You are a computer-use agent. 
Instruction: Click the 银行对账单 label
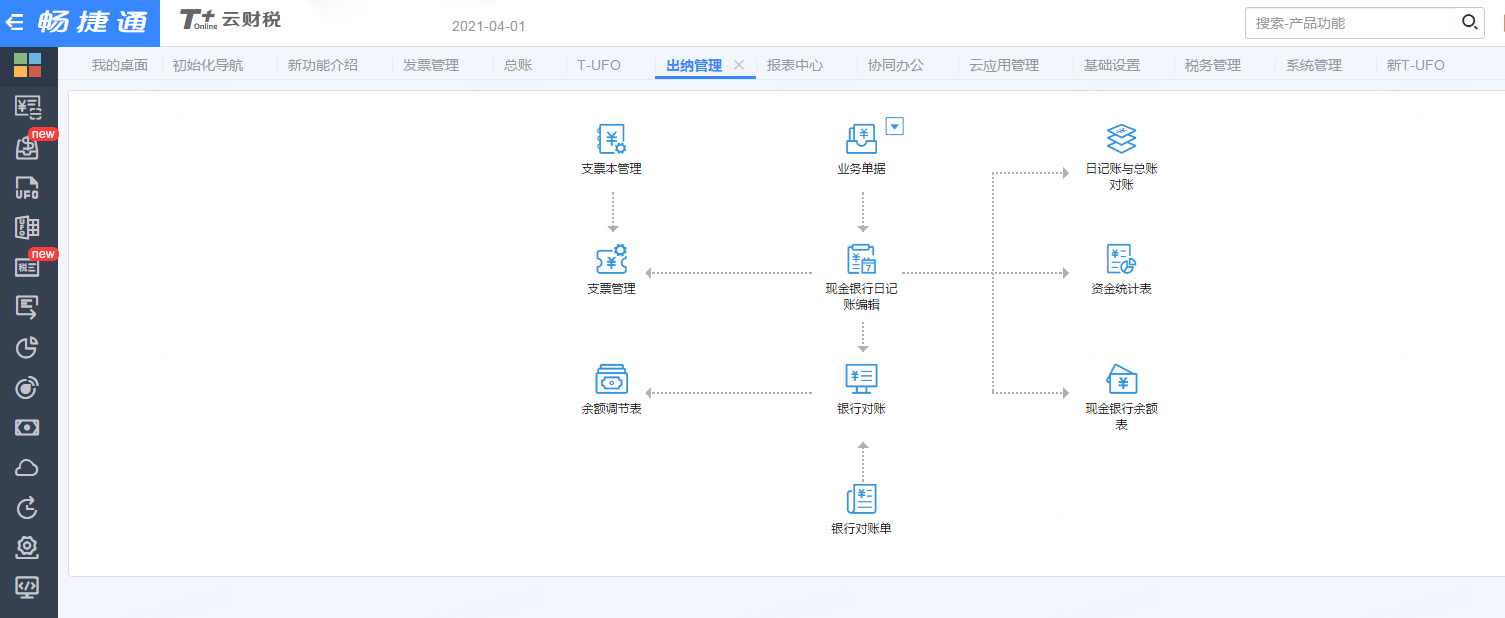pyautogui.click(x=862, y=529)
